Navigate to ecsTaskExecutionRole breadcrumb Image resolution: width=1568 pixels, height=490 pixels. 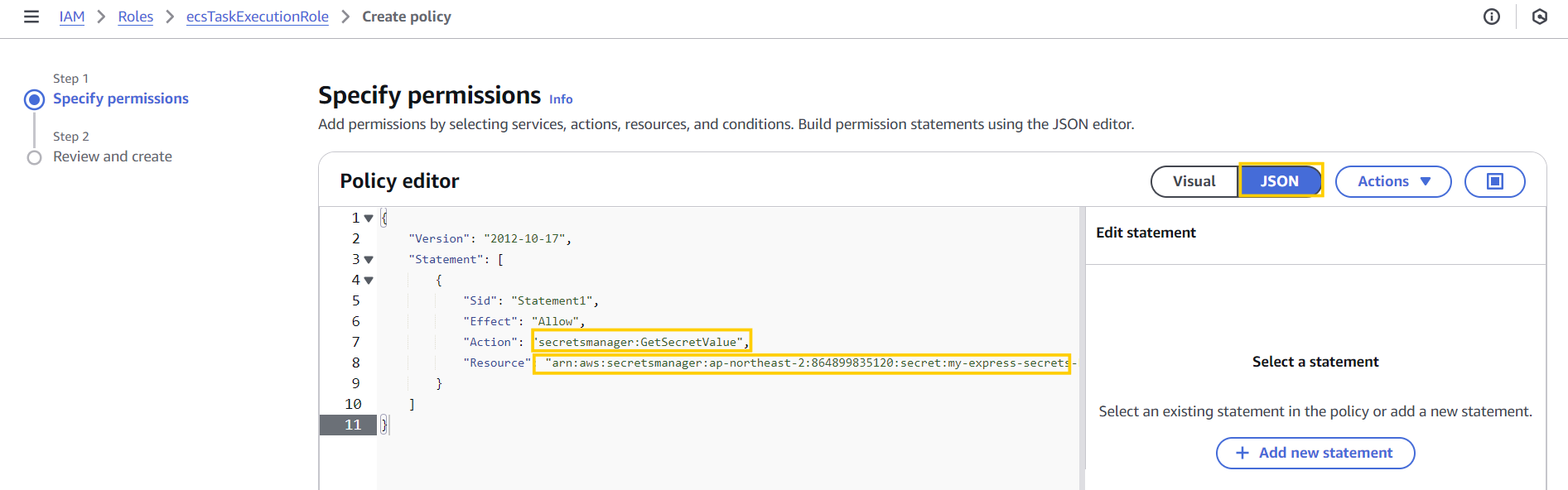[257, 17]
